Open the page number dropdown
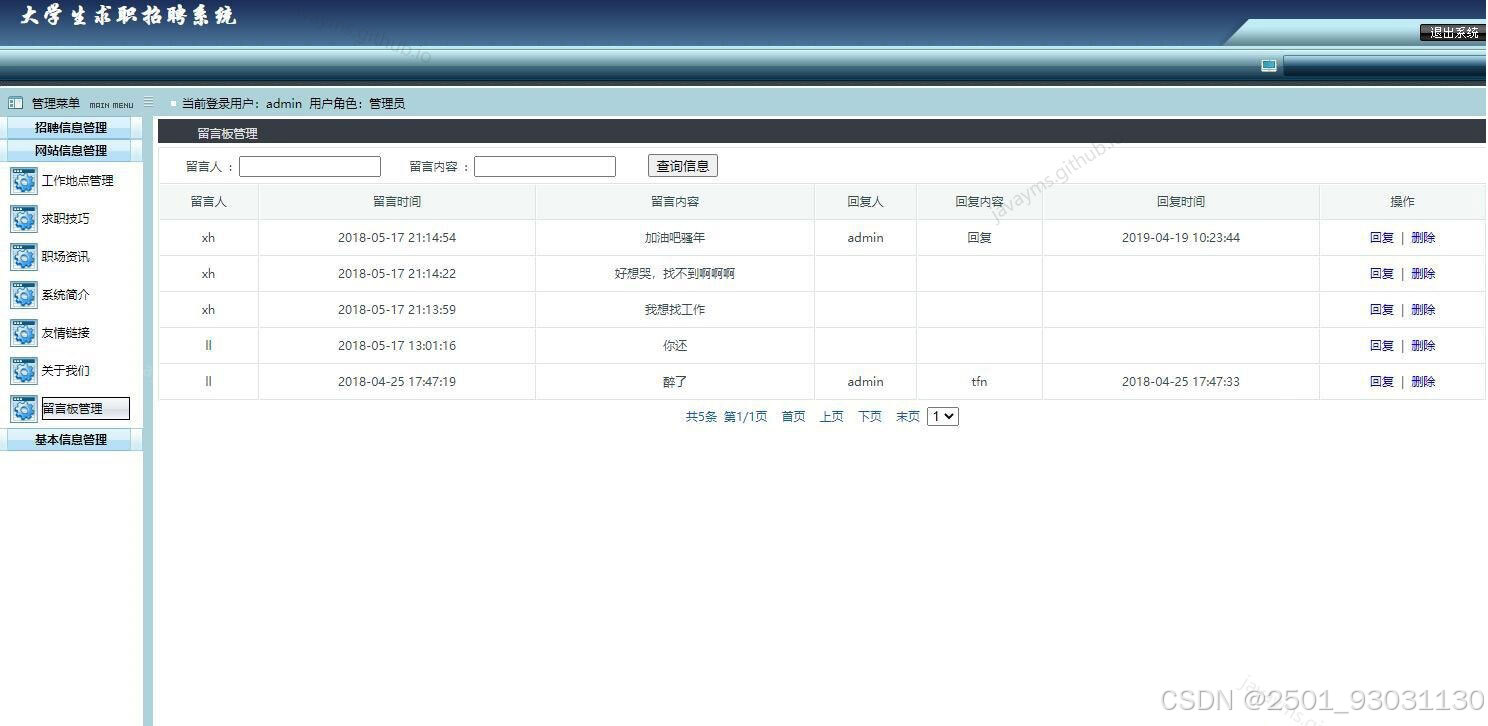The width and height of the screenshot is (1488, 726). click(x=943, y=416)
